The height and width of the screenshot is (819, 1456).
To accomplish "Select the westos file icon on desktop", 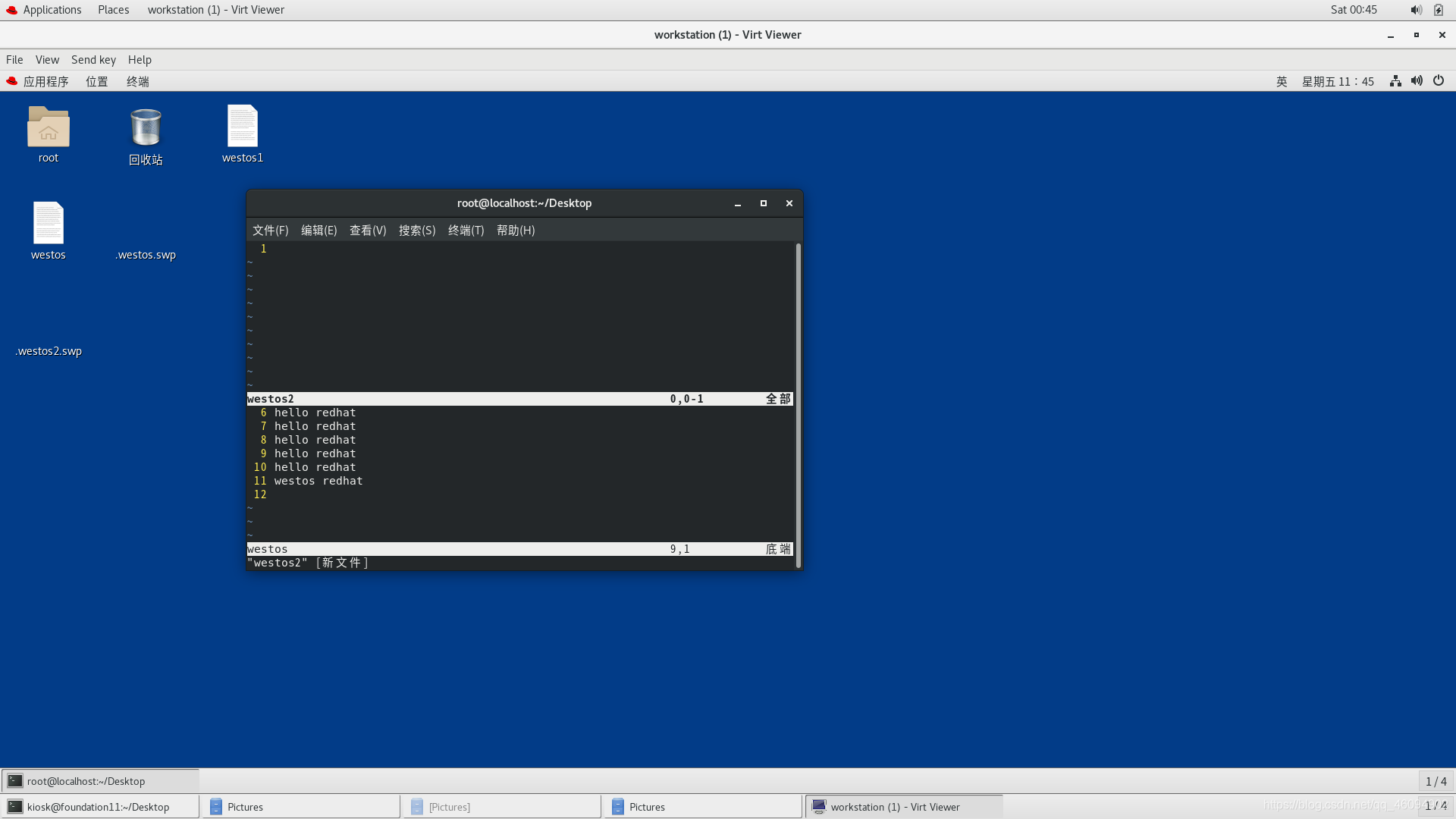I will 48,223.
